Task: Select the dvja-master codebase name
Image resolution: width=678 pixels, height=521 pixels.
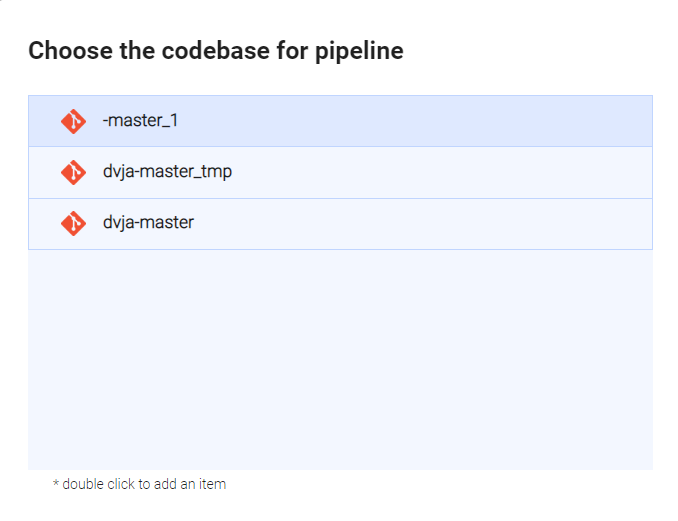Action: [x=148, y=223]
